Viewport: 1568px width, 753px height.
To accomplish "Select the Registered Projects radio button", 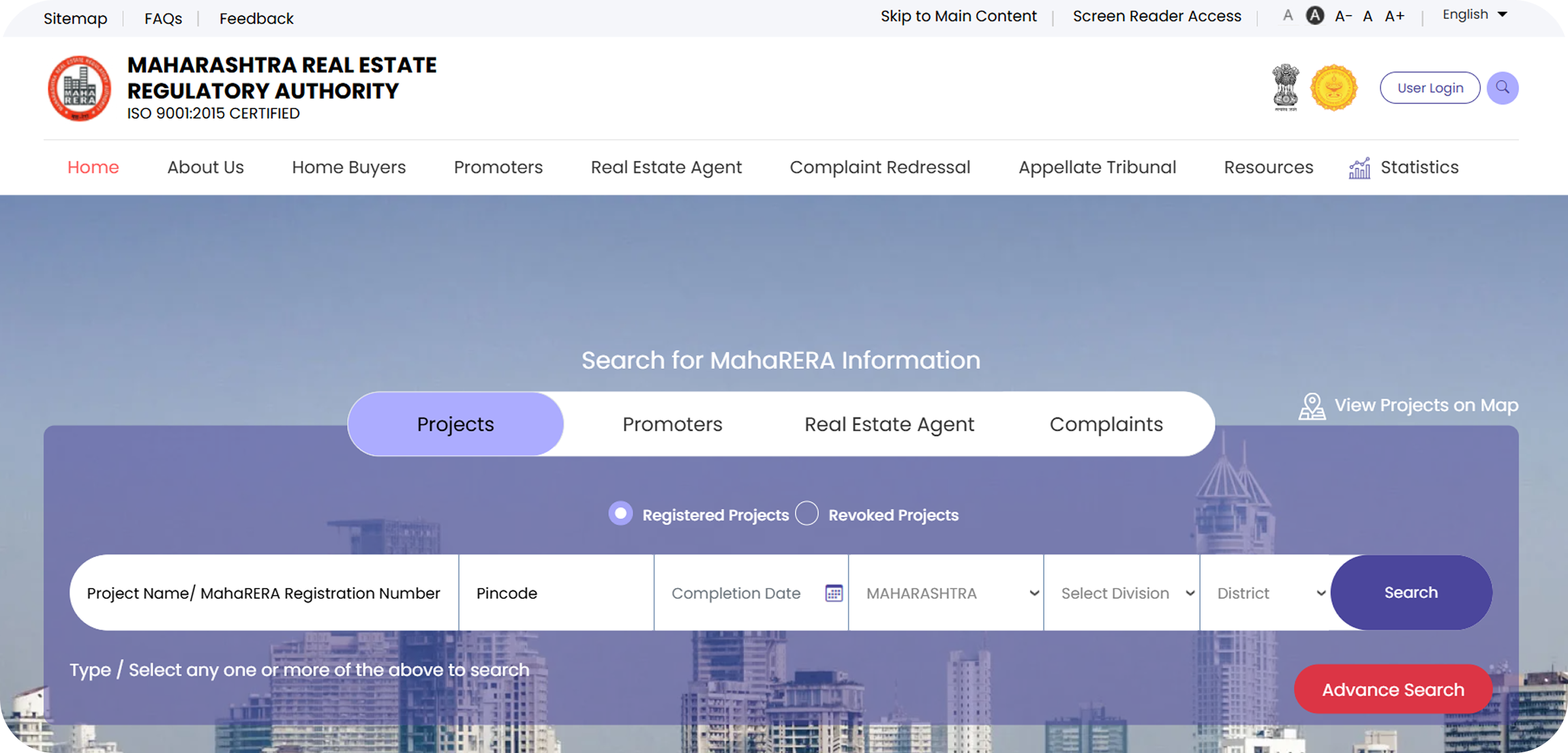I will pos(620,514).
